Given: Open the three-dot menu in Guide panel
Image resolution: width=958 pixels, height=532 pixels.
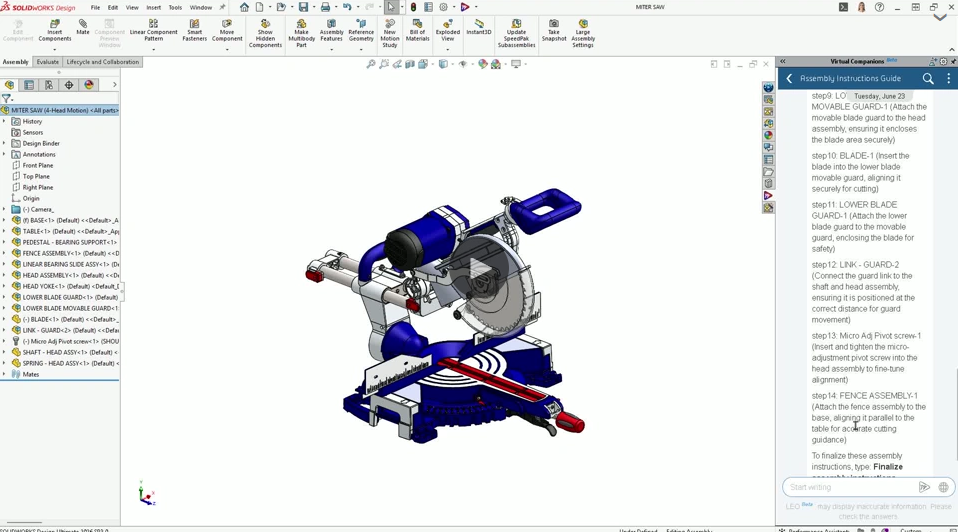Looking at the screenshot, I should pos(948,78).
